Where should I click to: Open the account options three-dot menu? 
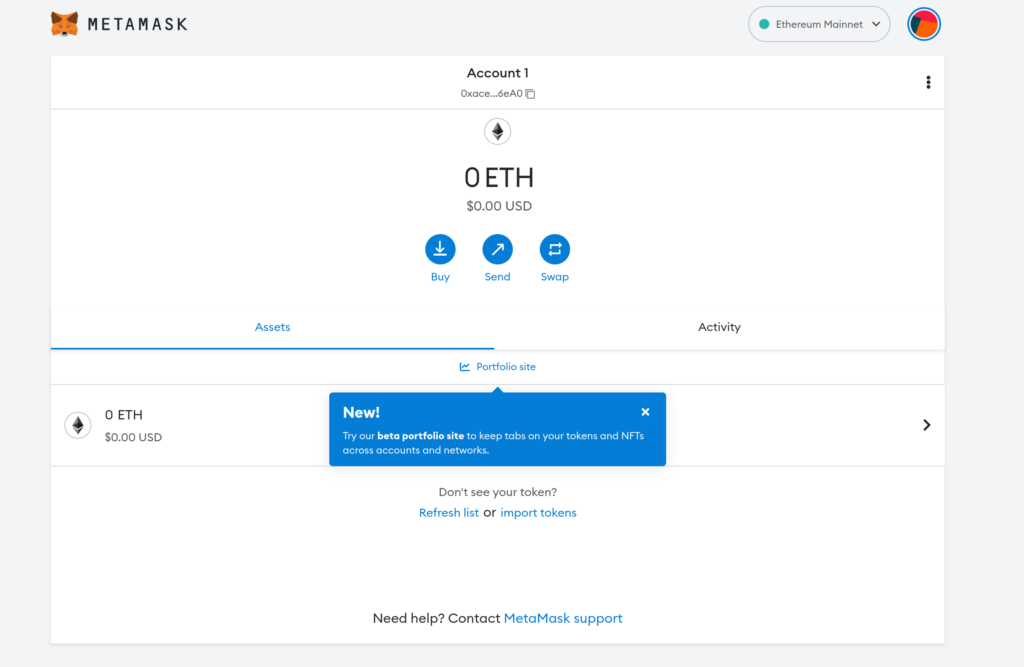(928, 82)
